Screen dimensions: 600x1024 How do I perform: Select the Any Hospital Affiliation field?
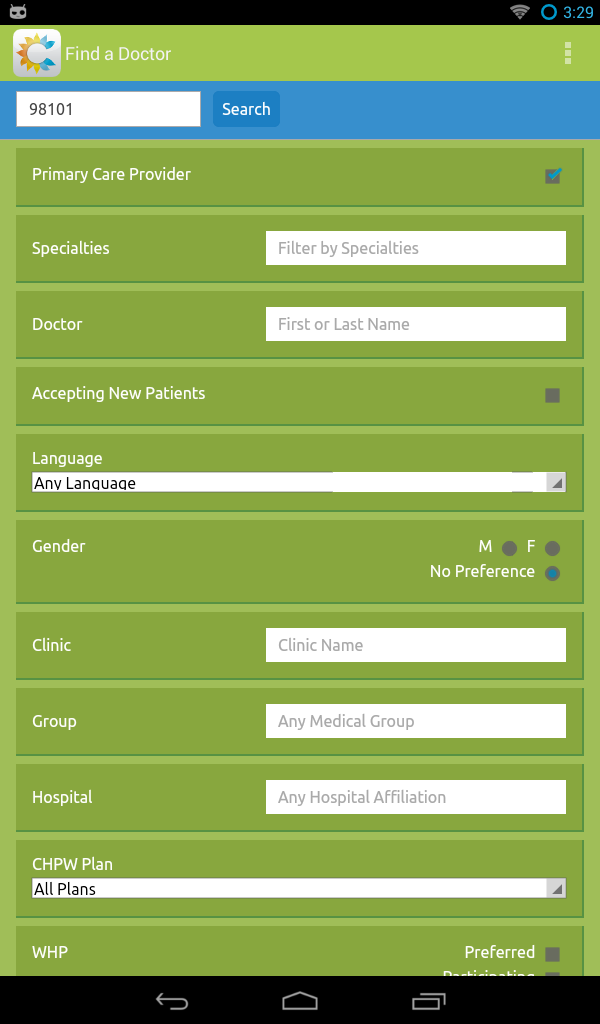click(415, 797)
